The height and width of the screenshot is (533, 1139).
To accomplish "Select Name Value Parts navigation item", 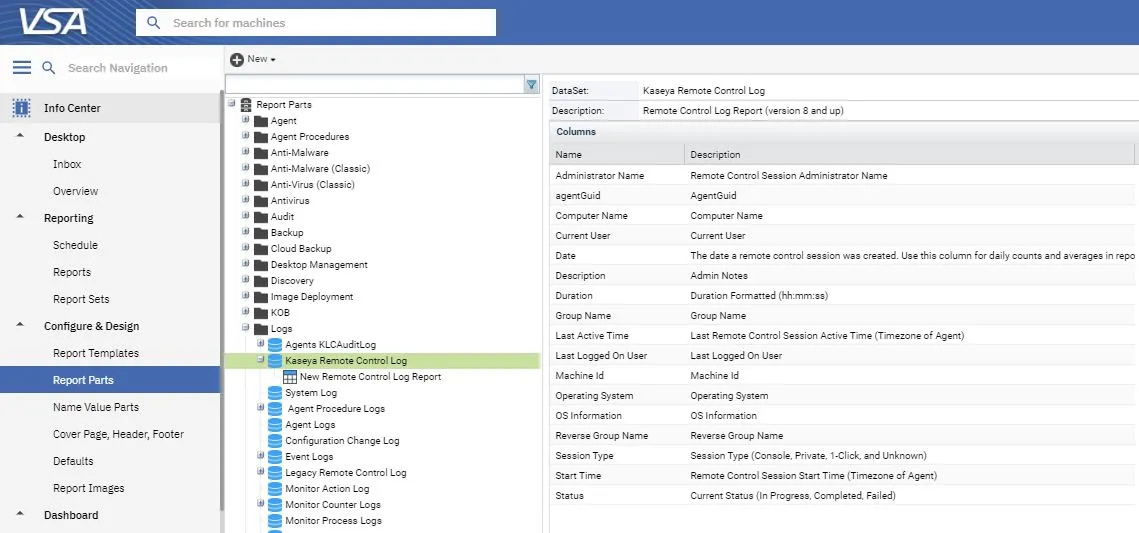I will click(96, 407).
